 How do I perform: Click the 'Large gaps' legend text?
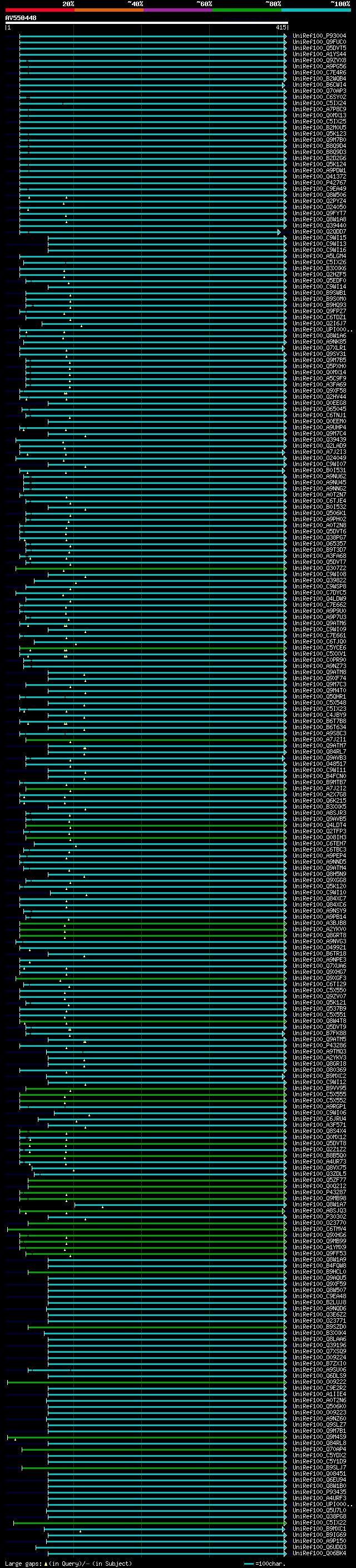click(x=23, y=1563)
